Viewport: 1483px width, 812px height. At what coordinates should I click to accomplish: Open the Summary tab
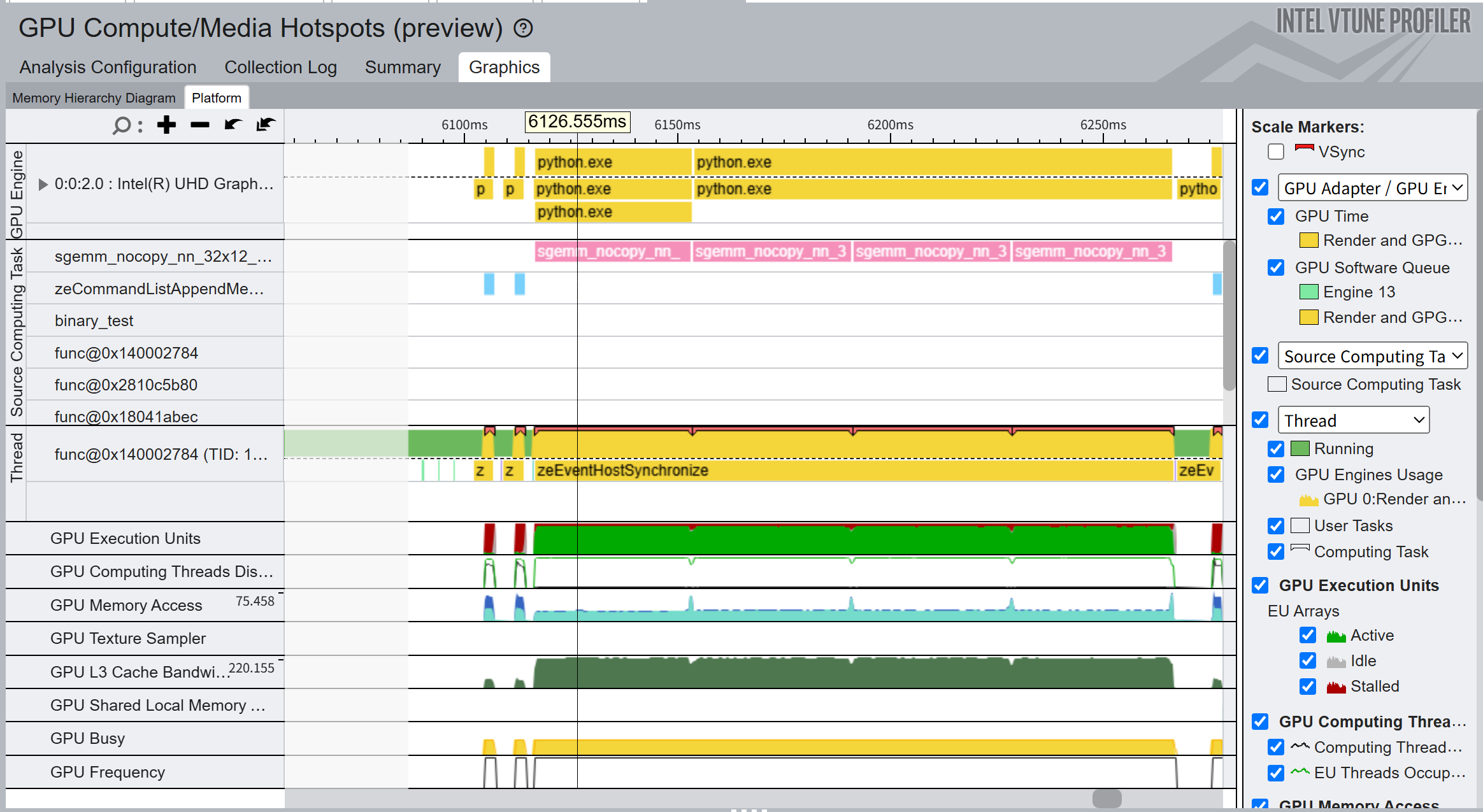point(403,67)
